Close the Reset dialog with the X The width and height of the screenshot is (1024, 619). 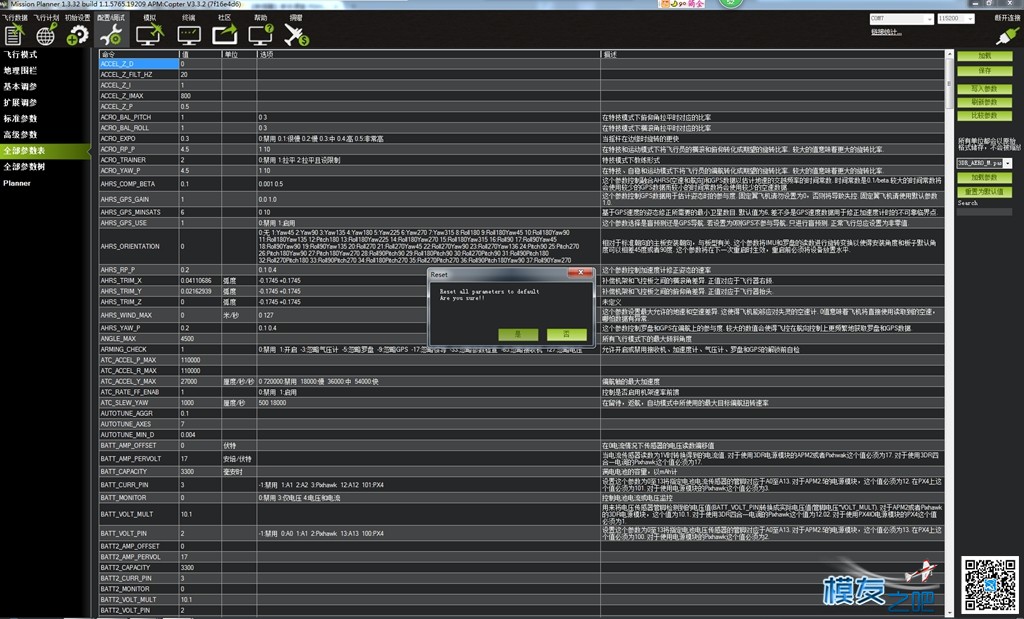579,273
